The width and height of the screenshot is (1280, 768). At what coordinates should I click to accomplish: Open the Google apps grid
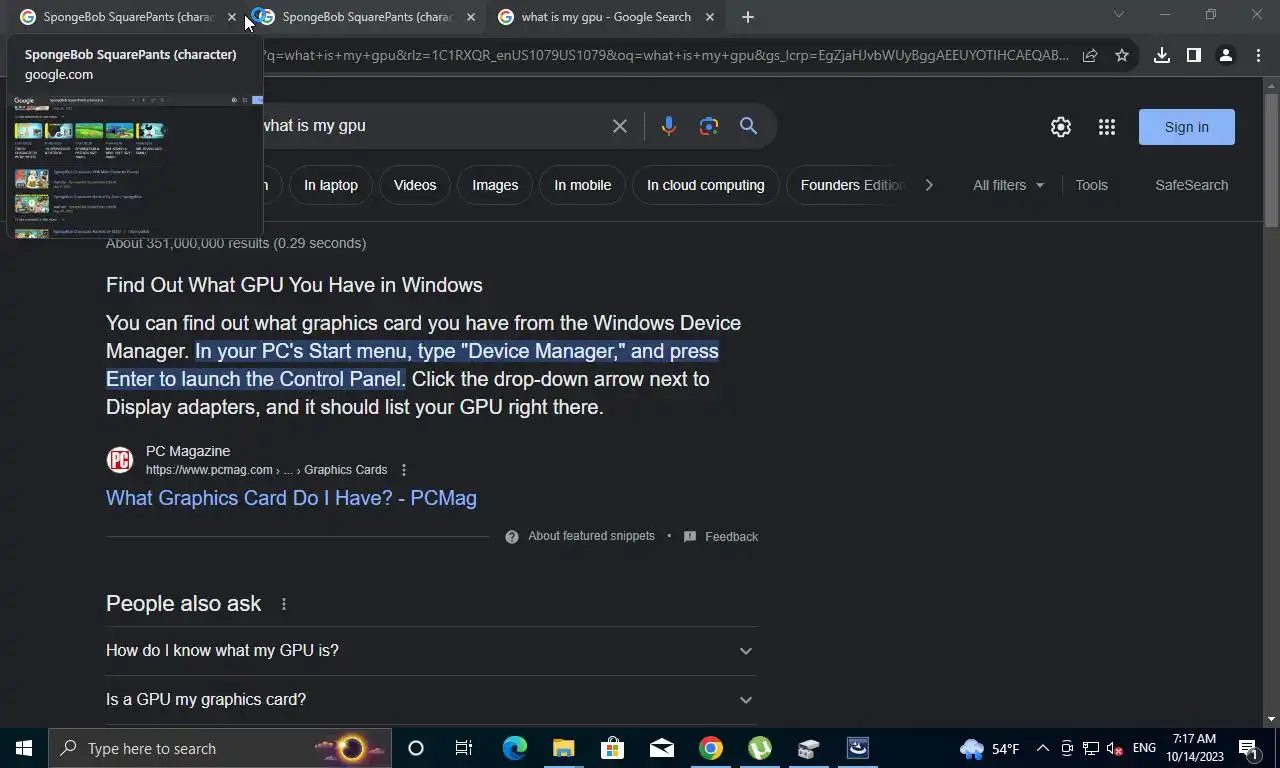1106,127
